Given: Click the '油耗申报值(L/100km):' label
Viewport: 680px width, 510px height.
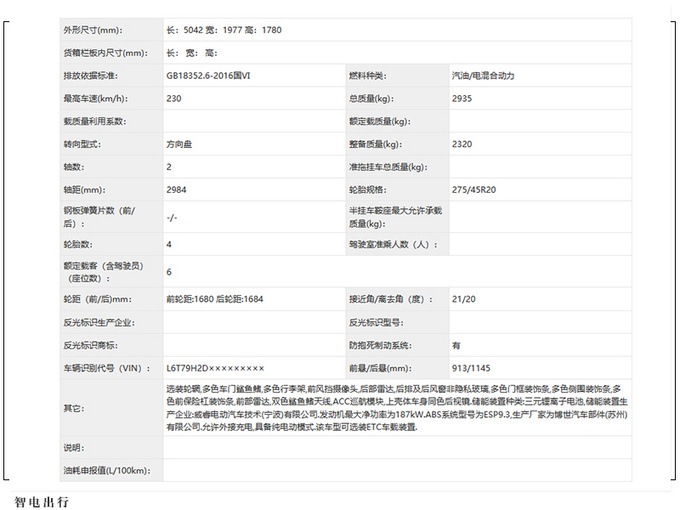Looking at the screenshot, I should 107,471.
